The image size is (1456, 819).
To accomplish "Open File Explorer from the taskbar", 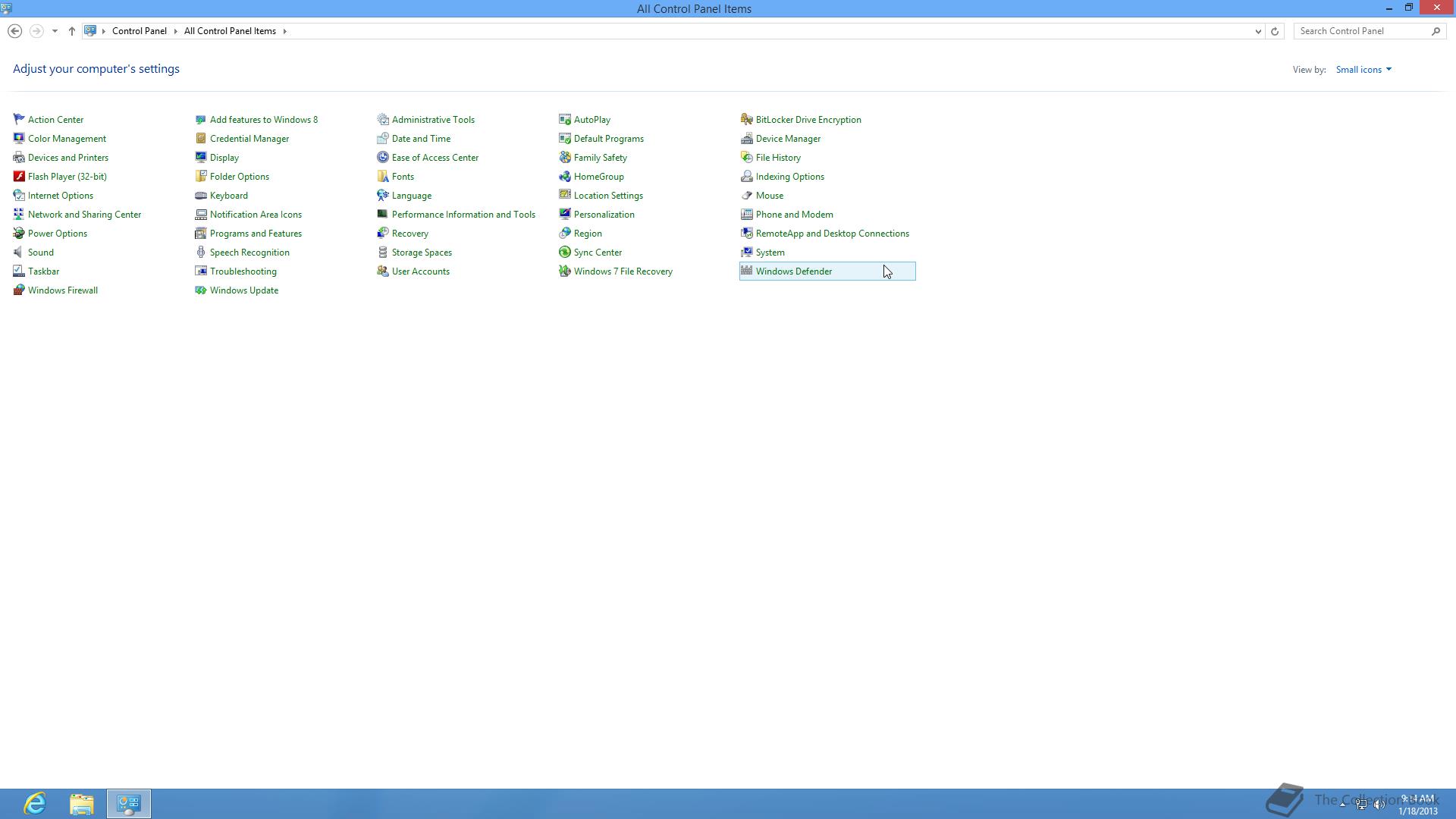I will 82,803.
